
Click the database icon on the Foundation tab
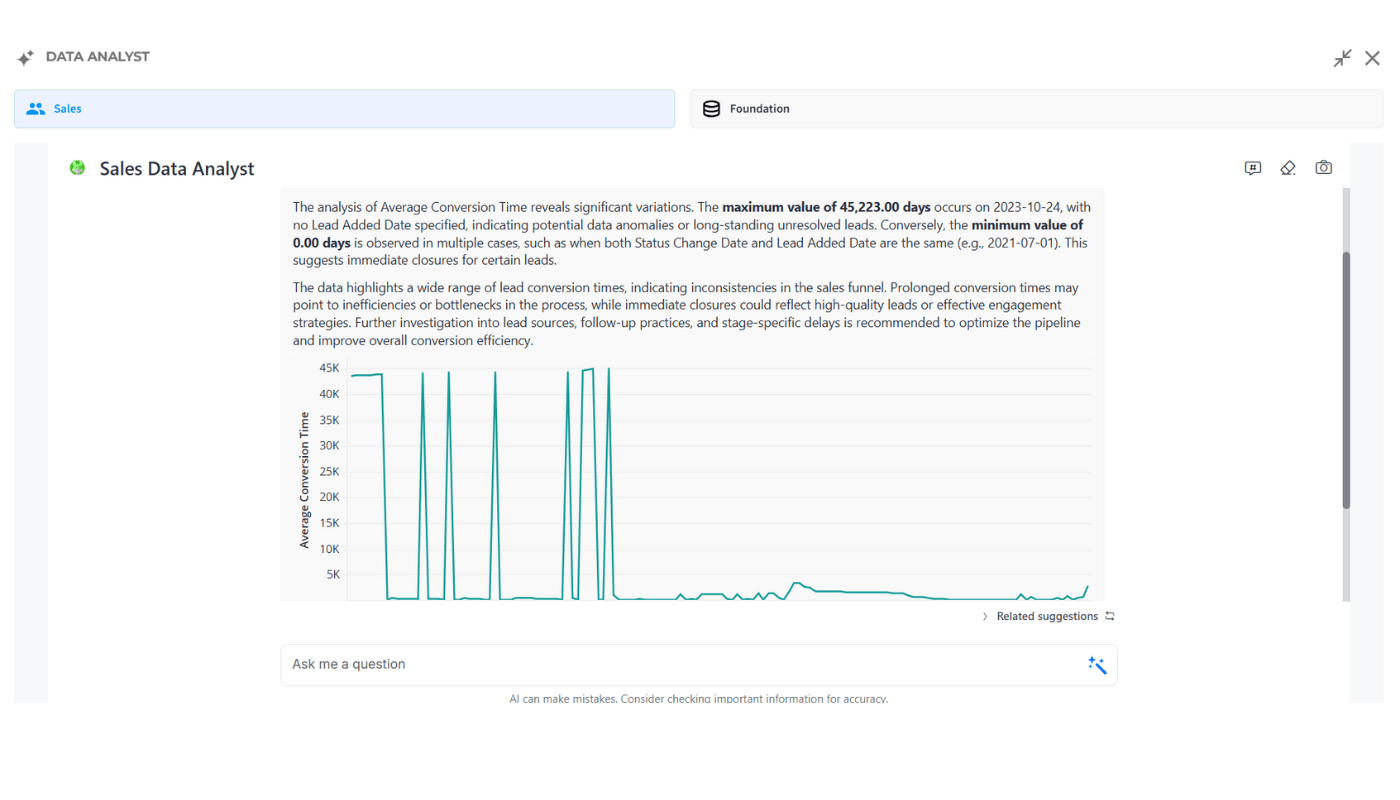pos(711,109)
